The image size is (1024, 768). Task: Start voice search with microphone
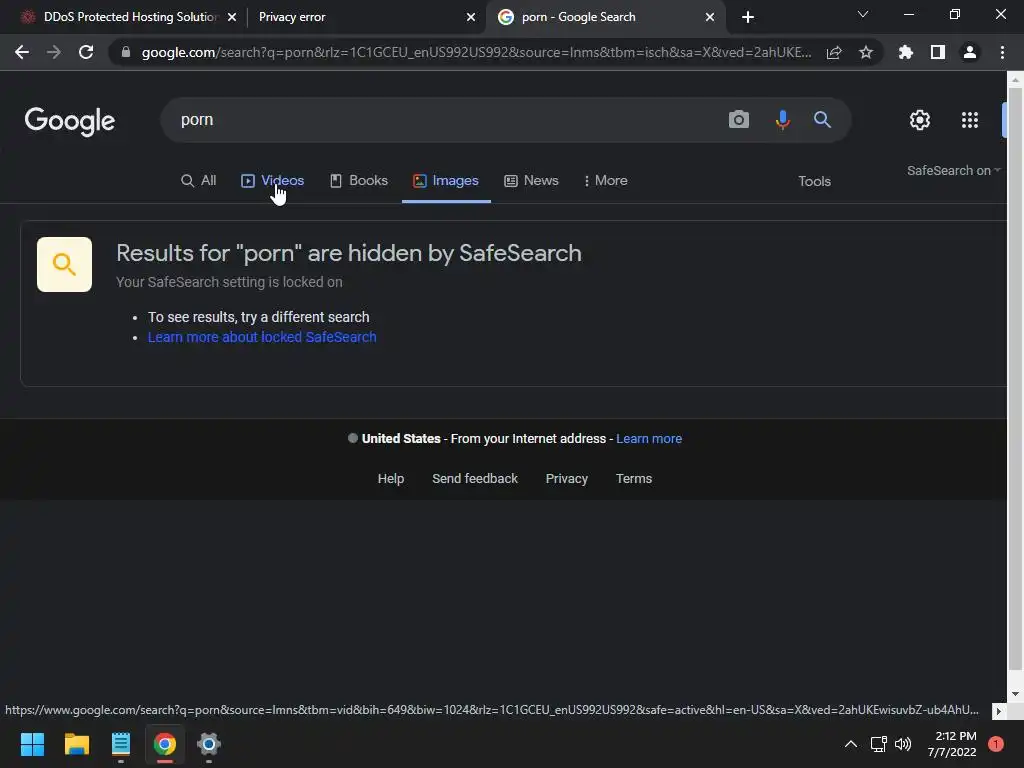pyautogui.click(x=782, y=120)
